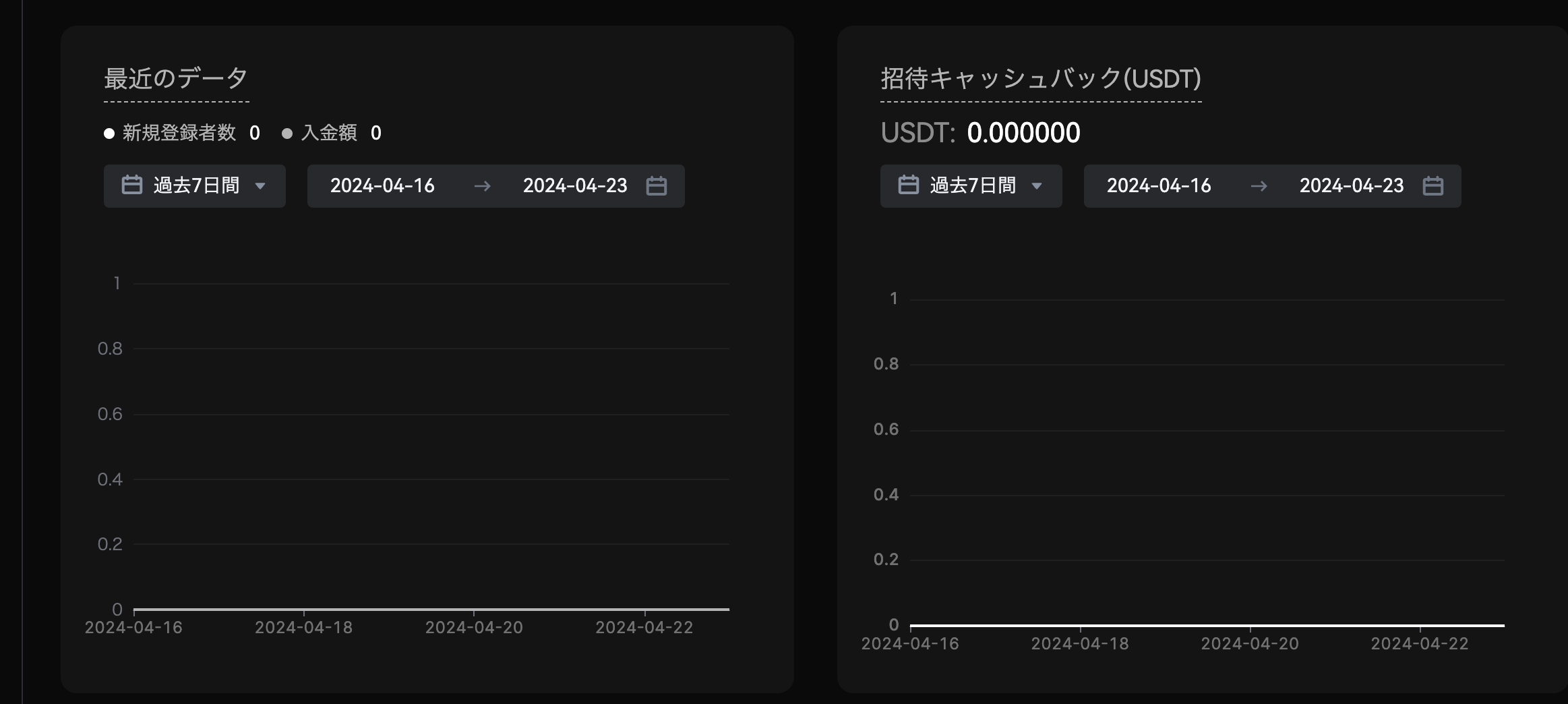Expand 過去7日間 dropdown arrow in 招待キャッシュバック panel
This screenshot has height=704, width=1568.
(x=1037, y=186)
